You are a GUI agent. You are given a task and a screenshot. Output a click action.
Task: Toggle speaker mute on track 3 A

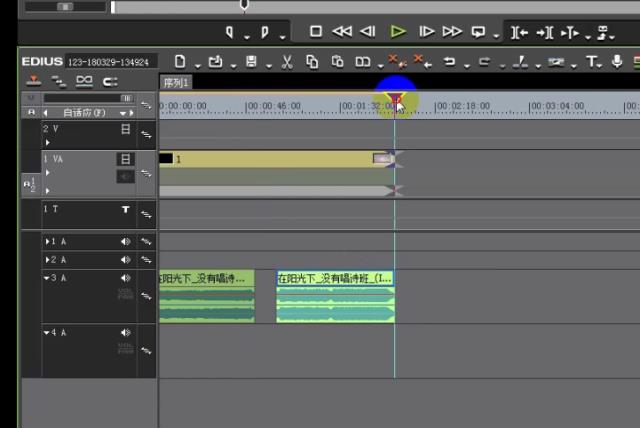pyautogui.click(x=126, y=278)
